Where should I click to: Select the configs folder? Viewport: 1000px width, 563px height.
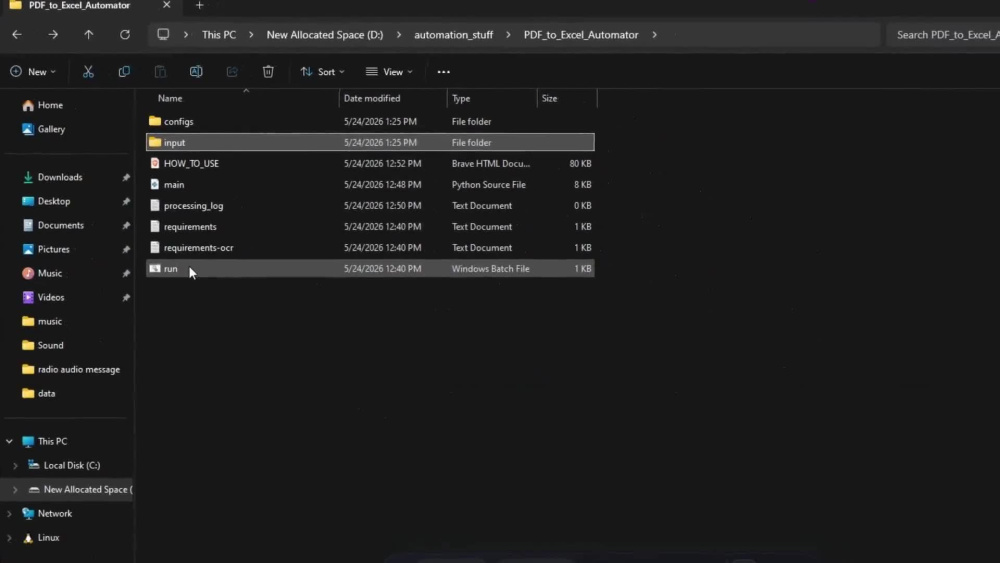click(x=370, y=121)
